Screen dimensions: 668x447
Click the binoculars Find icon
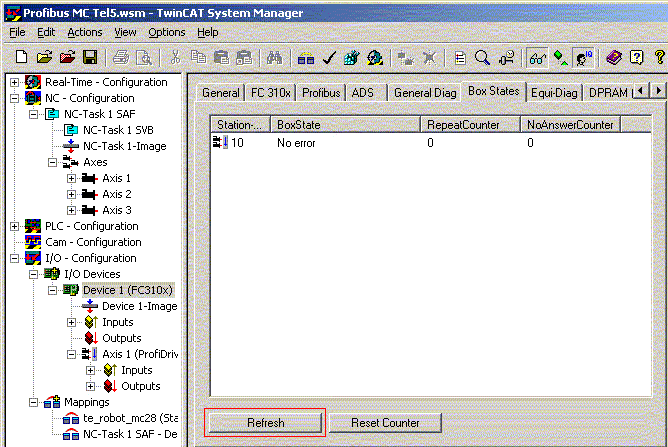click(274, 57)
